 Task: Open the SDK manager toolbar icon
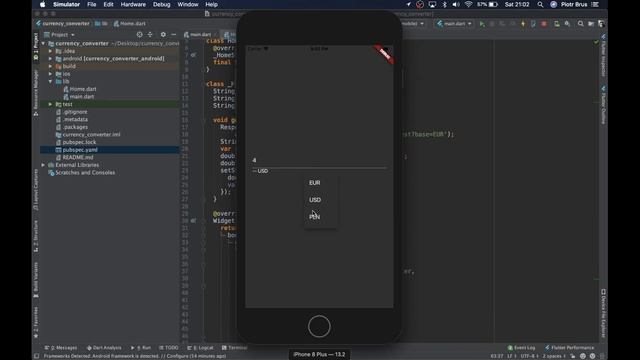click(x=567, y=24)
